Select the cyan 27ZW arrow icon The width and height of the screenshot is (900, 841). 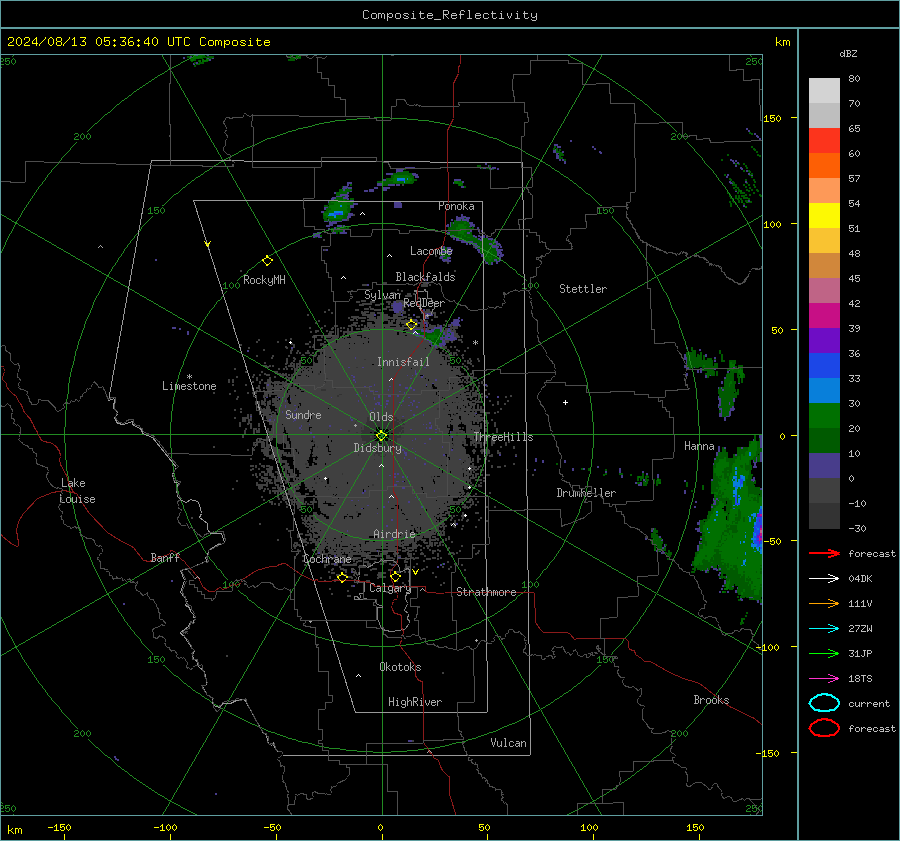pyautogui.click(x=824, y=629)
